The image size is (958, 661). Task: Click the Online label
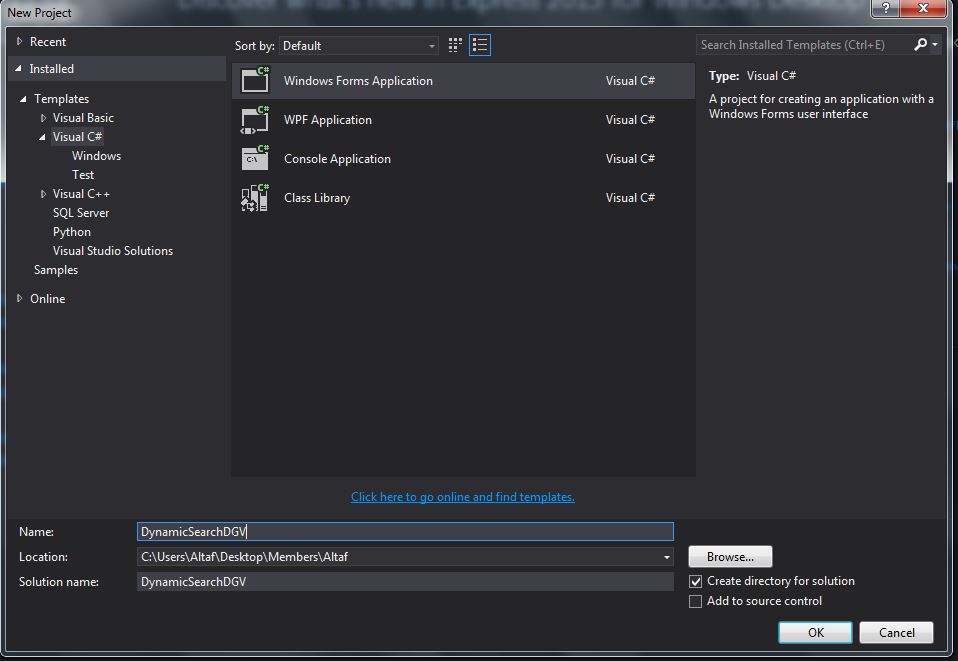[48, 298]
